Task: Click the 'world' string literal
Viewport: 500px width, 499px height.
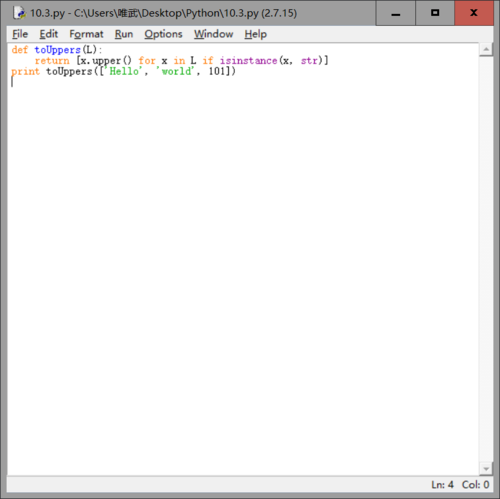Action: (175, 71)
